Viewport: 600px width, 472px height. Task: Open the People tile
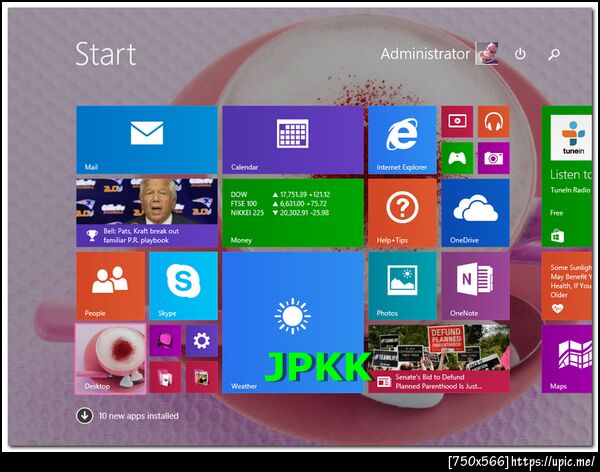110,286
